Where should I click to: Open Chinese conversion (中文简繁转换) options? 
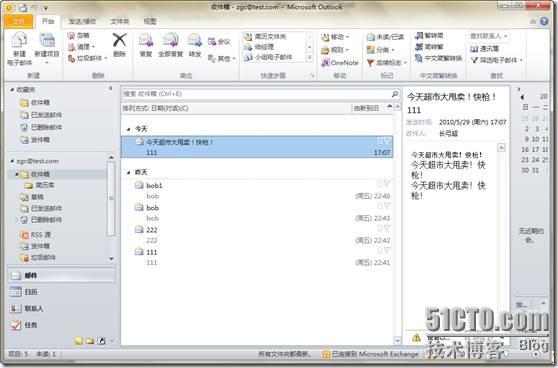point(438,58)
